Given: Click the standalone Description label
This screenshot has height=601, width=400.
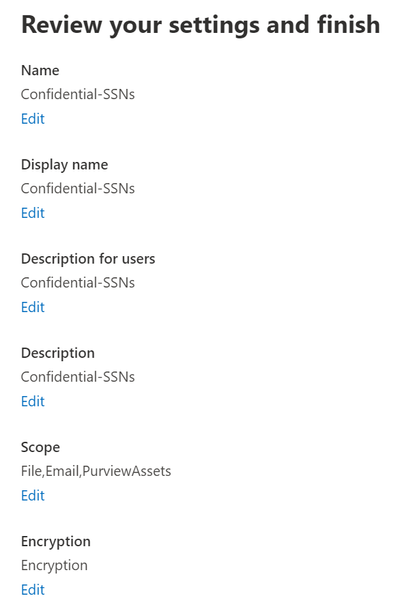Looking at the screenshot, I should (x=58, y=354).
